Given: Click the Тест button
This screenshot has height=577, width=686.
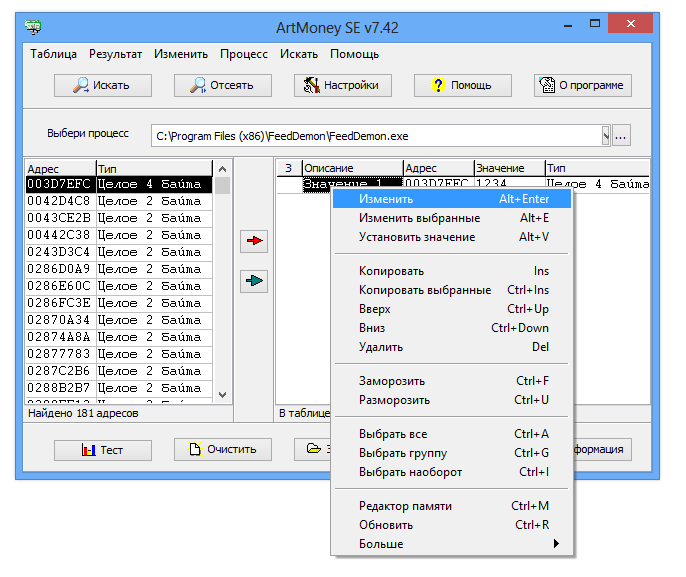Looking at the screenshot, I should (x=103, y=450).
